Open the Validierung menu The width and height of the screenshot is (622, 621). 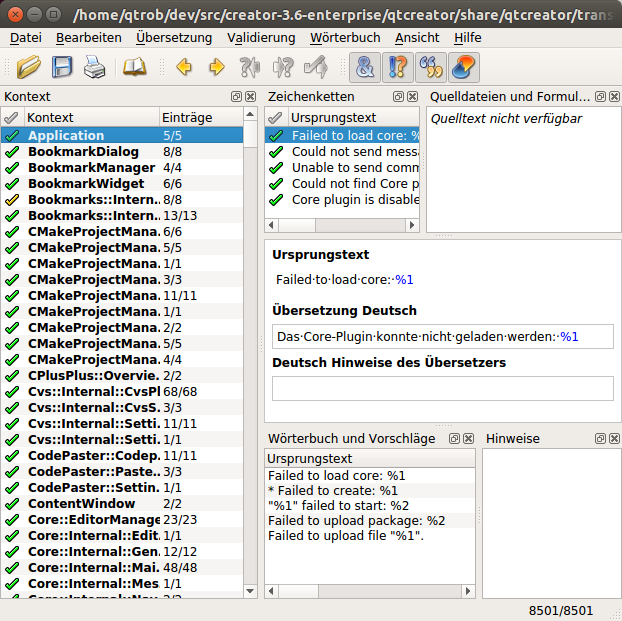tap(261, 37)
